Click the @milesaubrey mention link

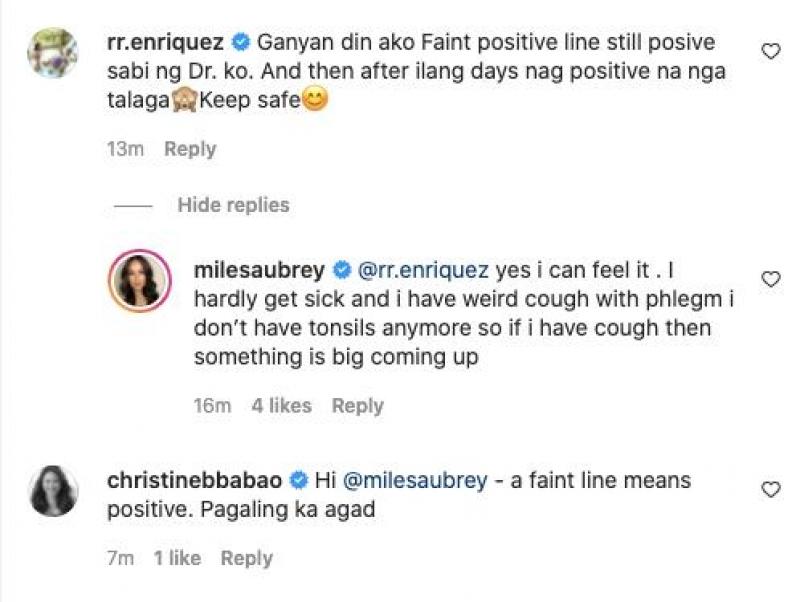pos(415,480)
